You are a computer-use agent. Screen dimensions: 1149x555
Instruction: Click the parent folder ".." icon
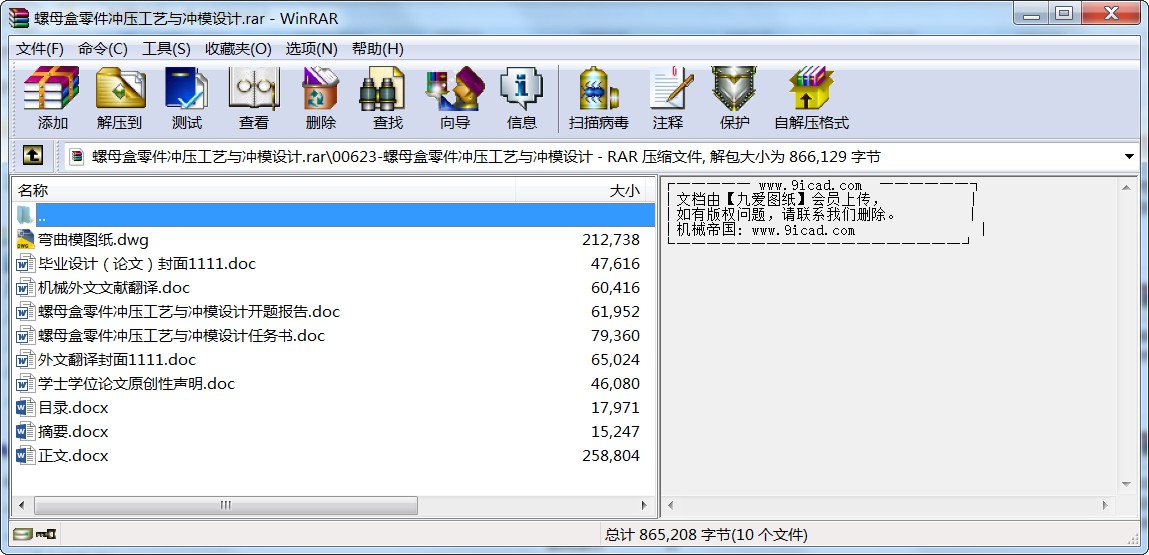[x=26, y=215]
